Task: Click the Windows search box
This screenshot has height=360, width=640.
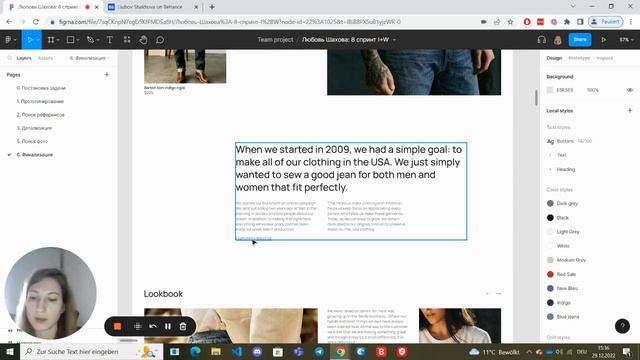Action: pos(92,351)
